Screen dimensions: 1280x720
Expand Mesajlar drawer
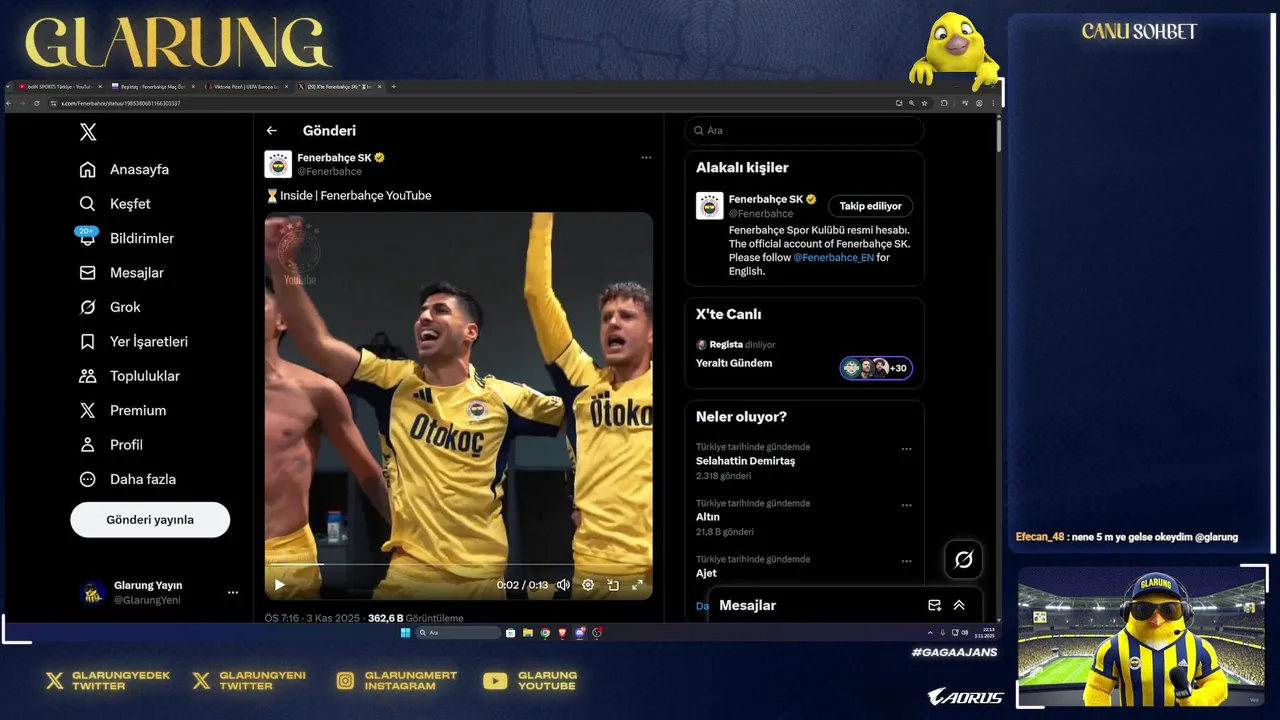[959, 605]
